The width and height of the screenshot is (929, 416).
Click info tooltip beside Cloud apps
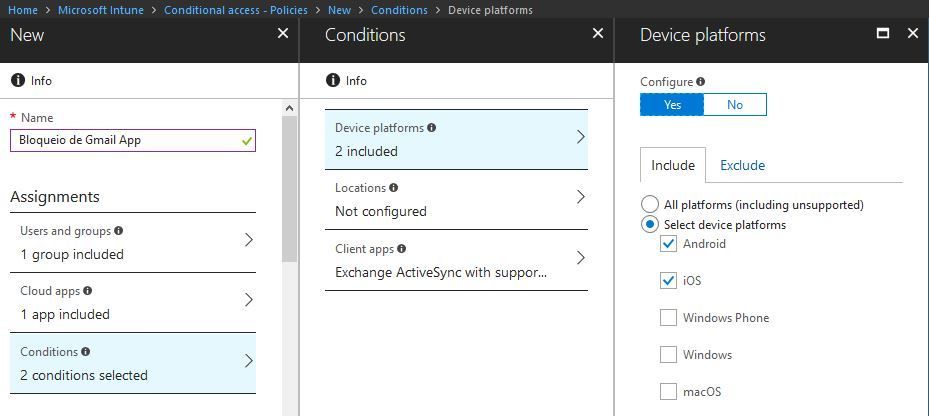coord(88,291)
